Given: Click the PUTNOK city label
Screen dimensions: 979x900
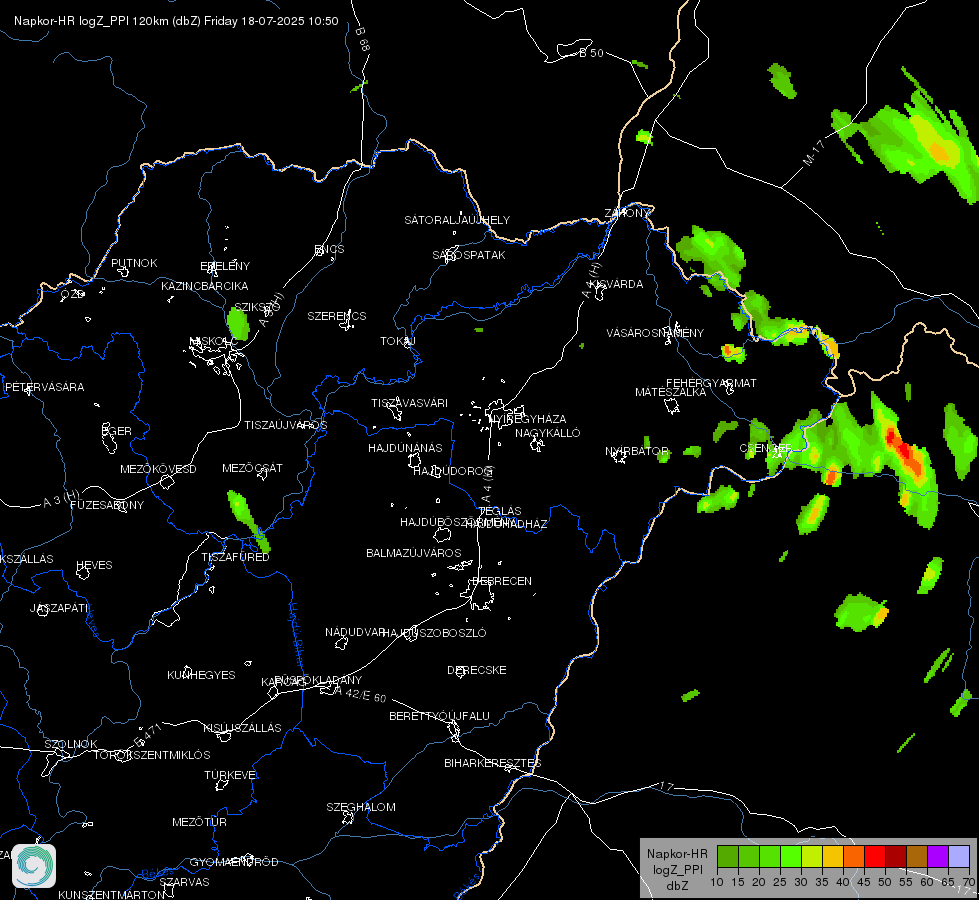Looking at the screenshot, I should point(134,263).
